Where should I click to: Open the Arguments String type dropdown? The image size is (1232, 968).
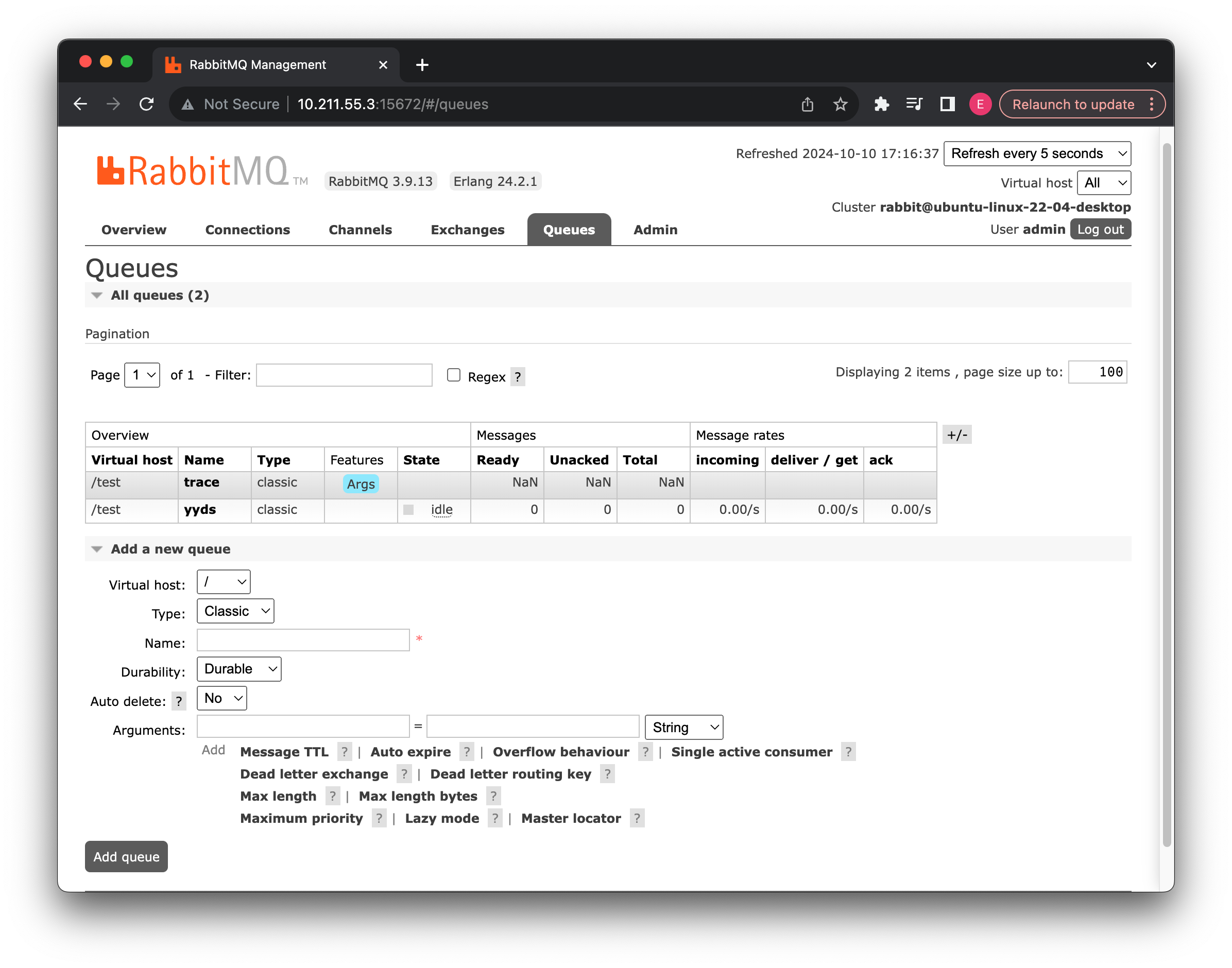click(x=684, y=727)
